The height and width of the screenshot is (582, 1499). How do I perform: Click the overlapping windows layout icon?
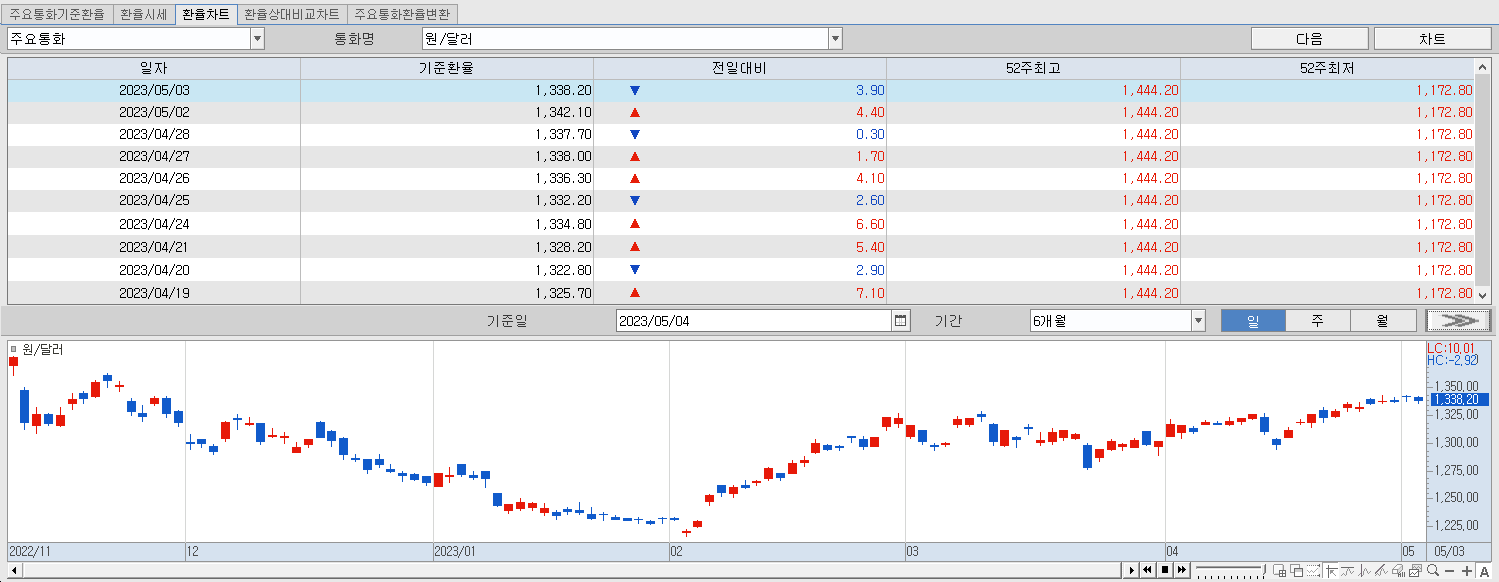(1296, 571)
